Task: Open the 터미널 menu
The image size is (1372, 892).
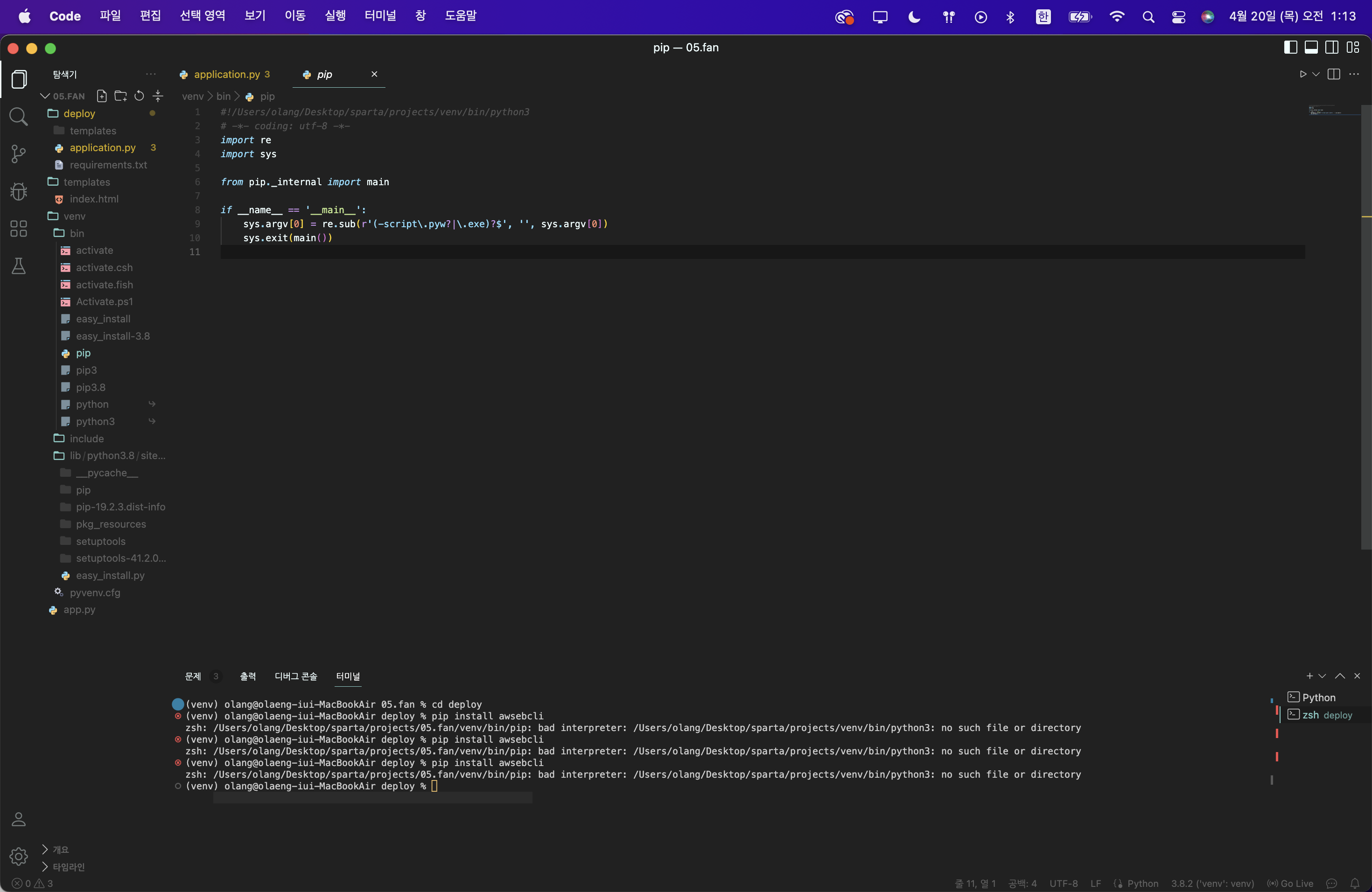Action: pos(380,16)
